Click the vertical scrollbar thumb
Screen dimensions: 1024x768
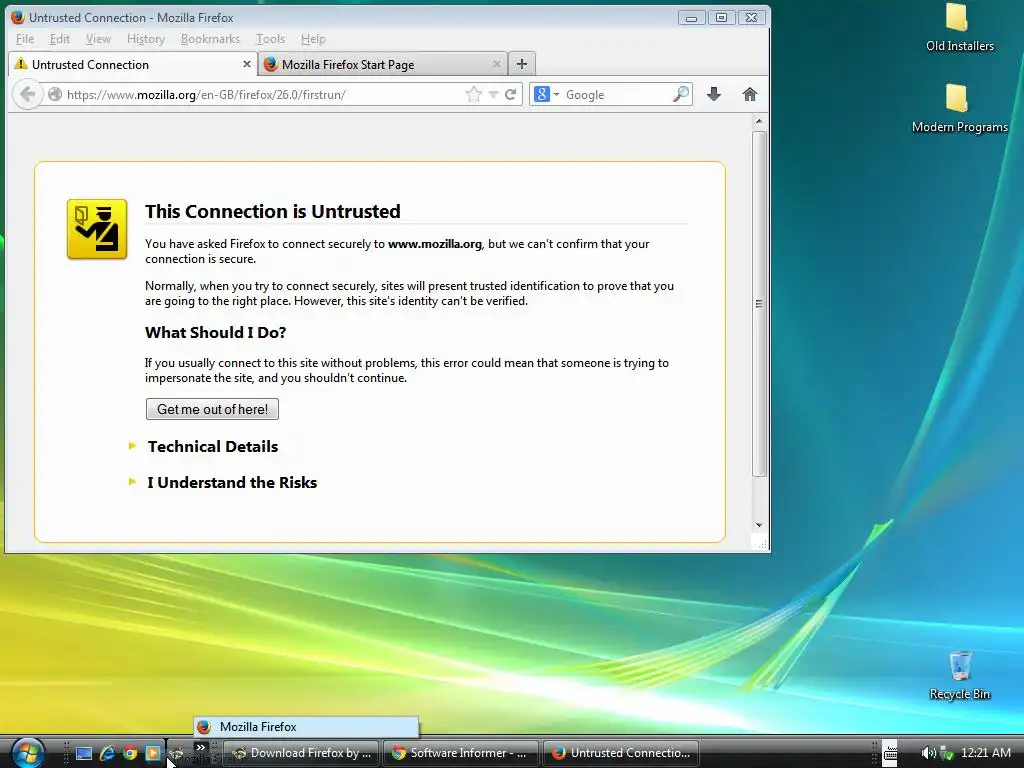point(759,304)
